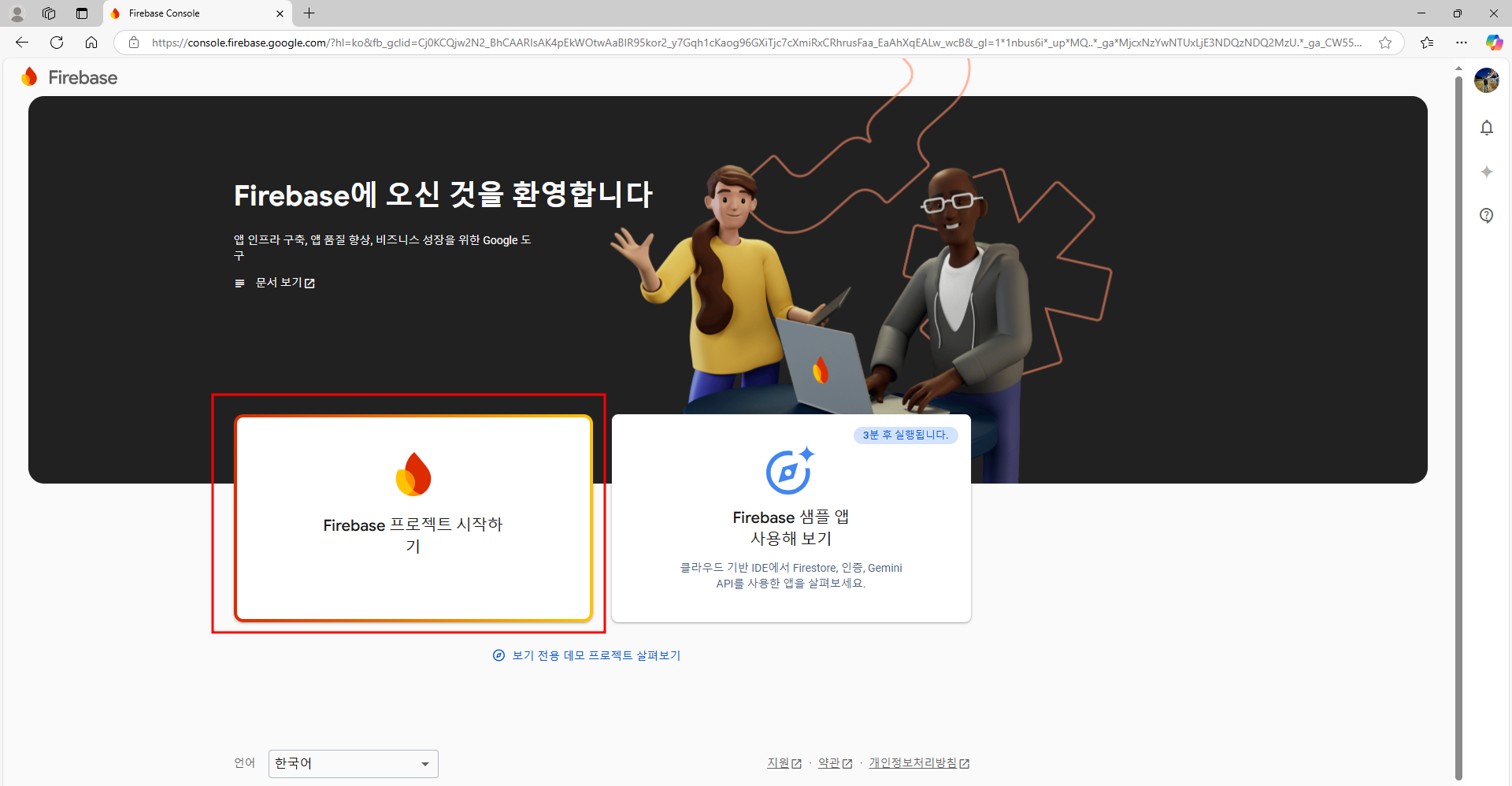This screenshot has height=786, width=1512.
Task: Click the welcome heading Firebase에 오신 것을 환영합니다
Action: tap(443, 195)
